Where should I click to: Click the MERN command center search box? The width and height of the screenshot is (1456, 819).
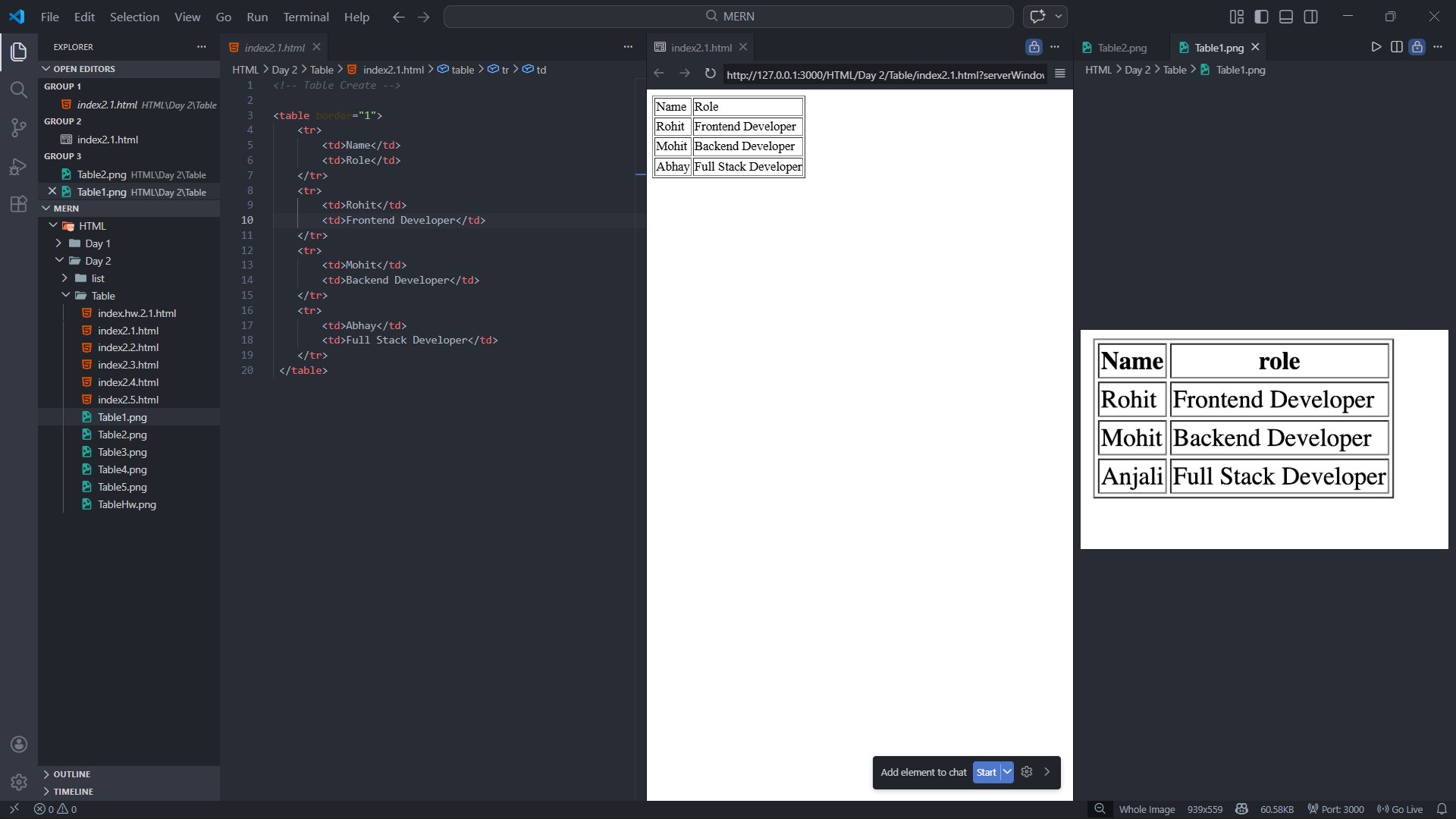coord(728,17)
